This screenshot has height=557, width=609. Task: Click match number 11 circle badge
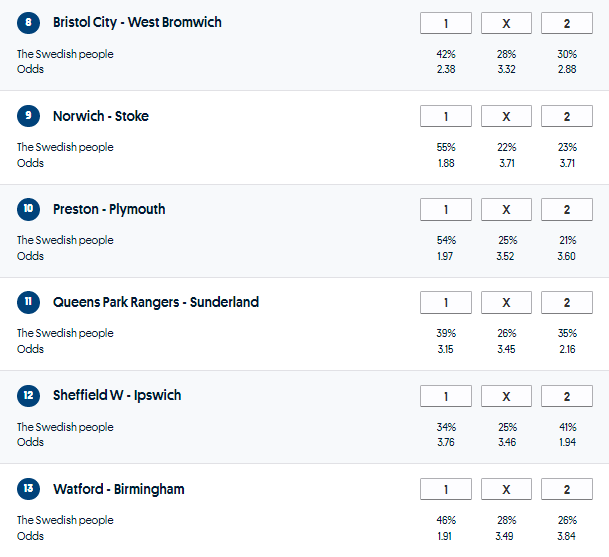(28, 302)
